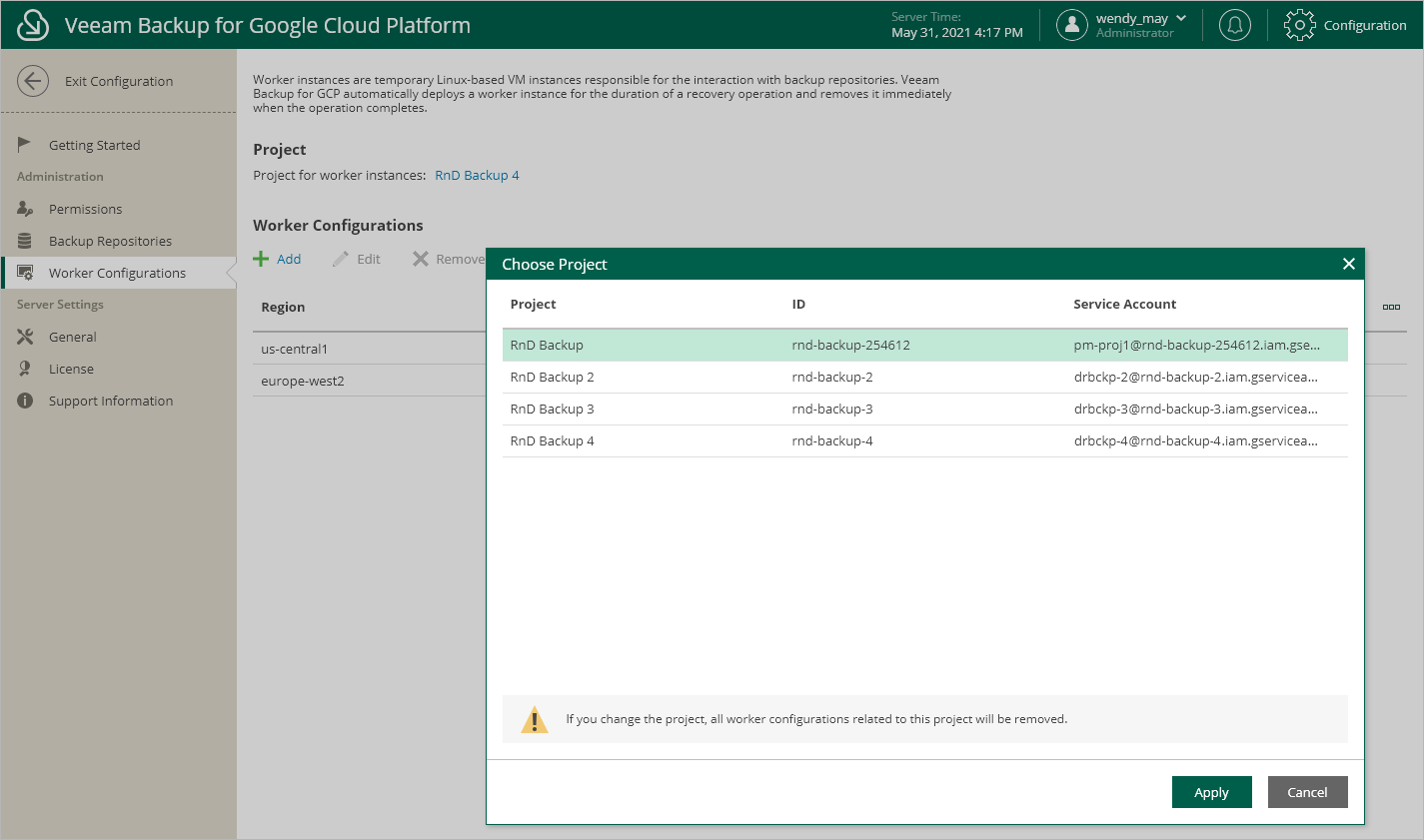Click Exit Configuration link
The height and width of the screenshot is (840, 1424).
[x=119, y=81]
